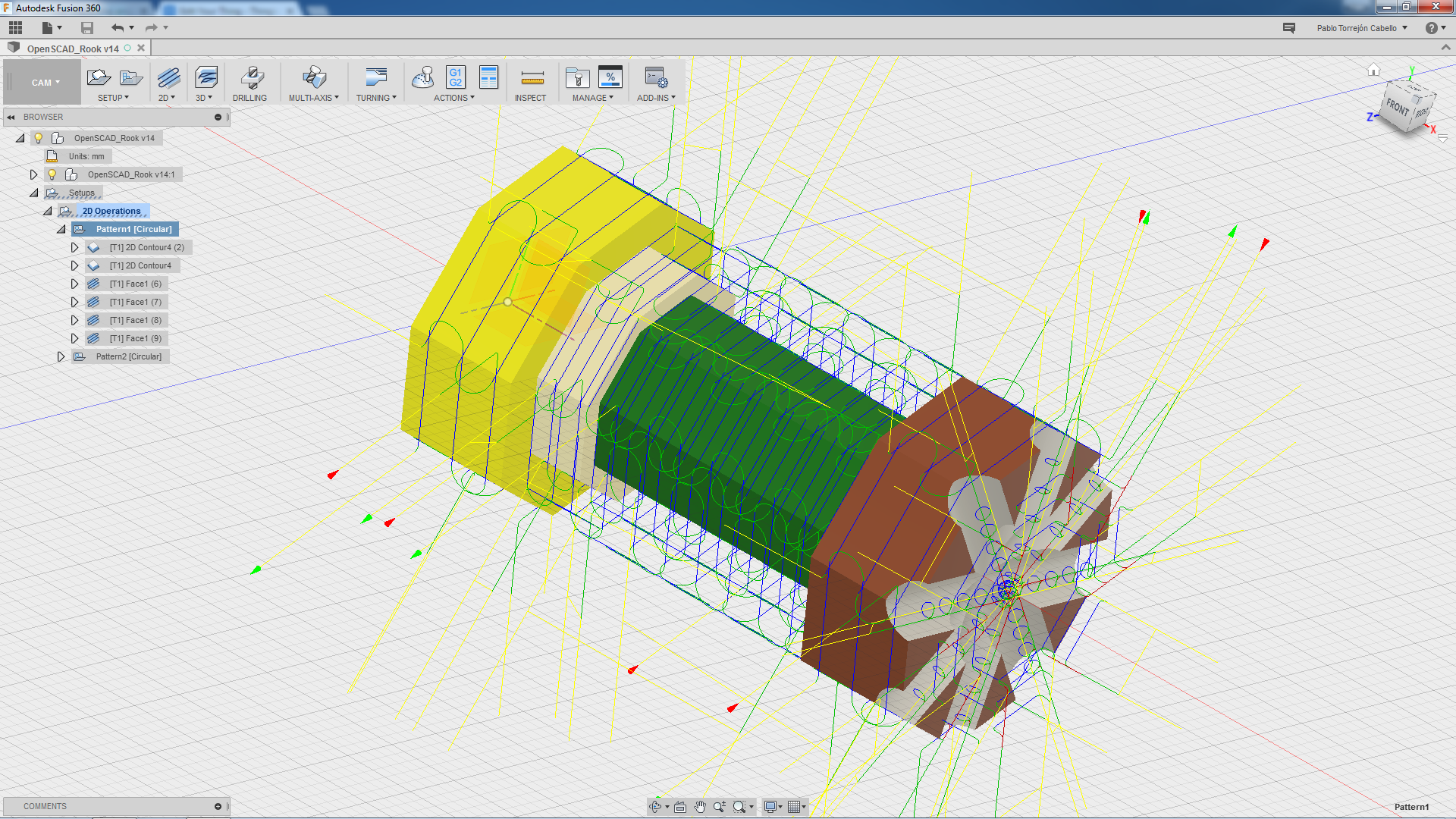Click the Undo arrow
The height and width of the screenshot is (819, 1456).
(x=118, y=28)
